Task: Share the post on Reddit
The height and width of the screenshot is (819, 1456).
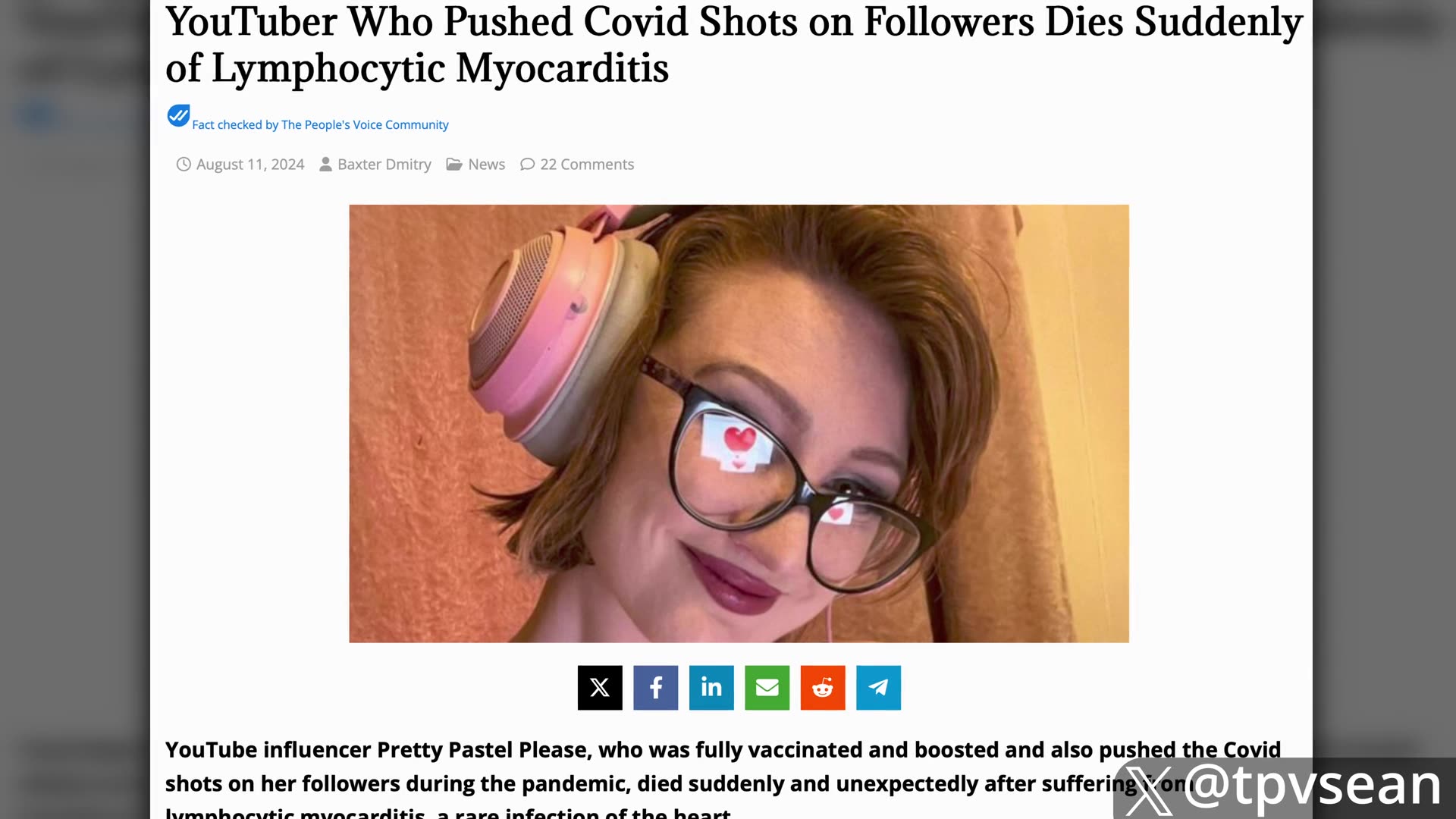Action: (x=823, y=688)
